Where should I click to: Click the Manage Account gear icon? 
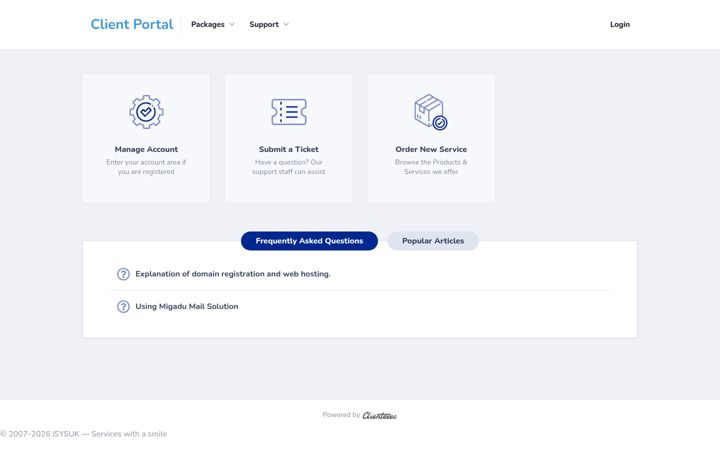146,112
